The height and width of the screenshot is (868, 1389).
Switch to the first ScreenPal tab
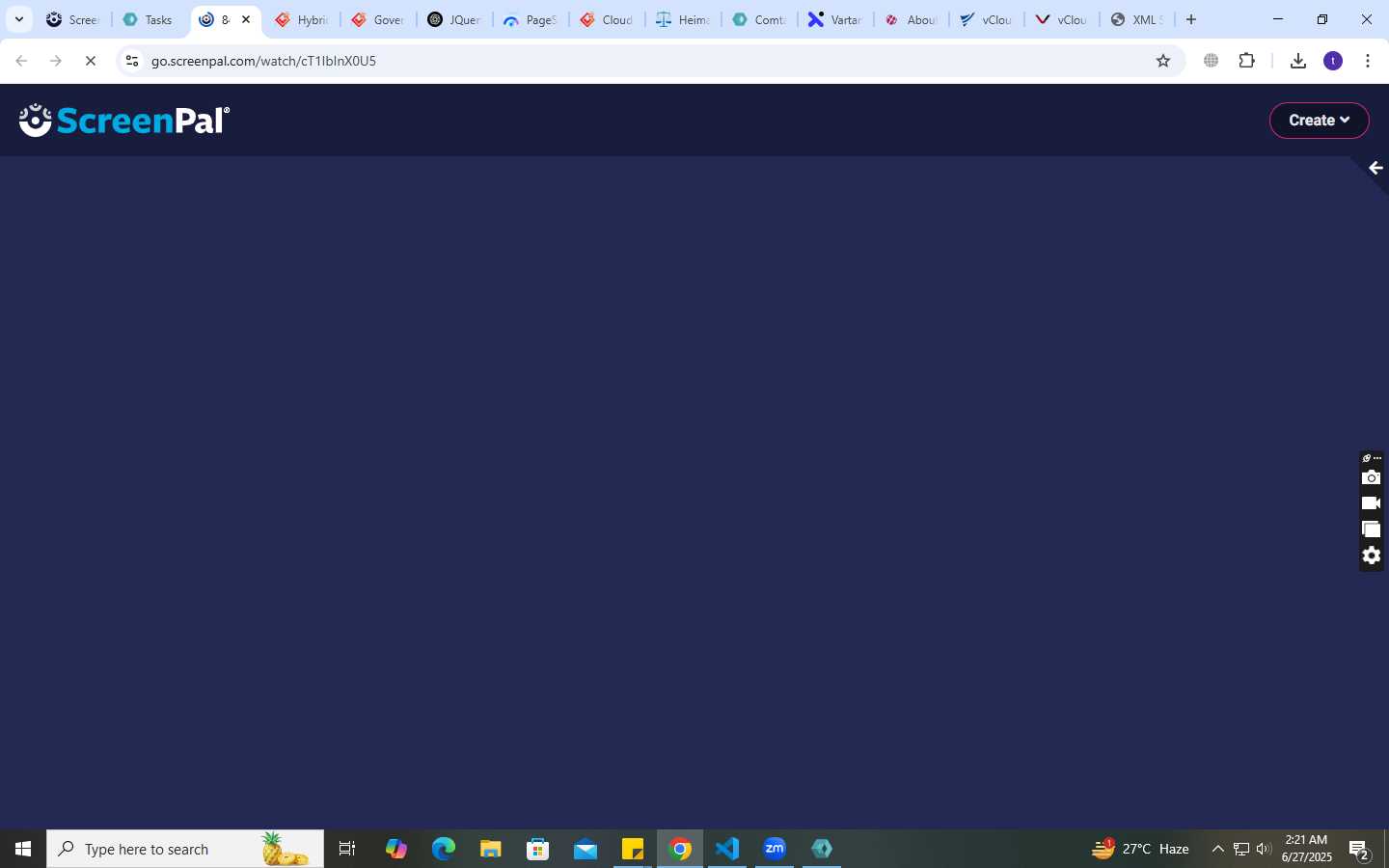[x=73, y=19]
